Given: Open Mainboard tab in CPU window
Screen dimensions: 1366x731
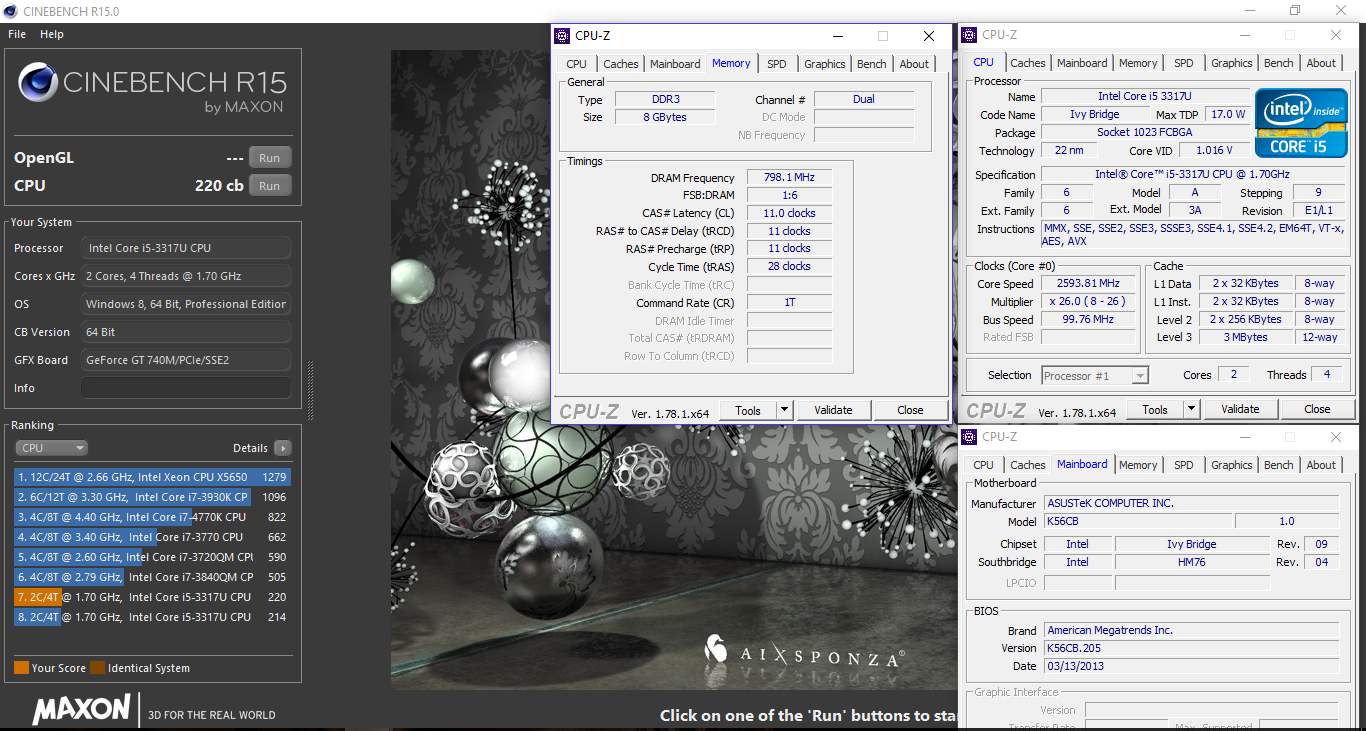Looking at the screenshot, I should (1082, 63).
